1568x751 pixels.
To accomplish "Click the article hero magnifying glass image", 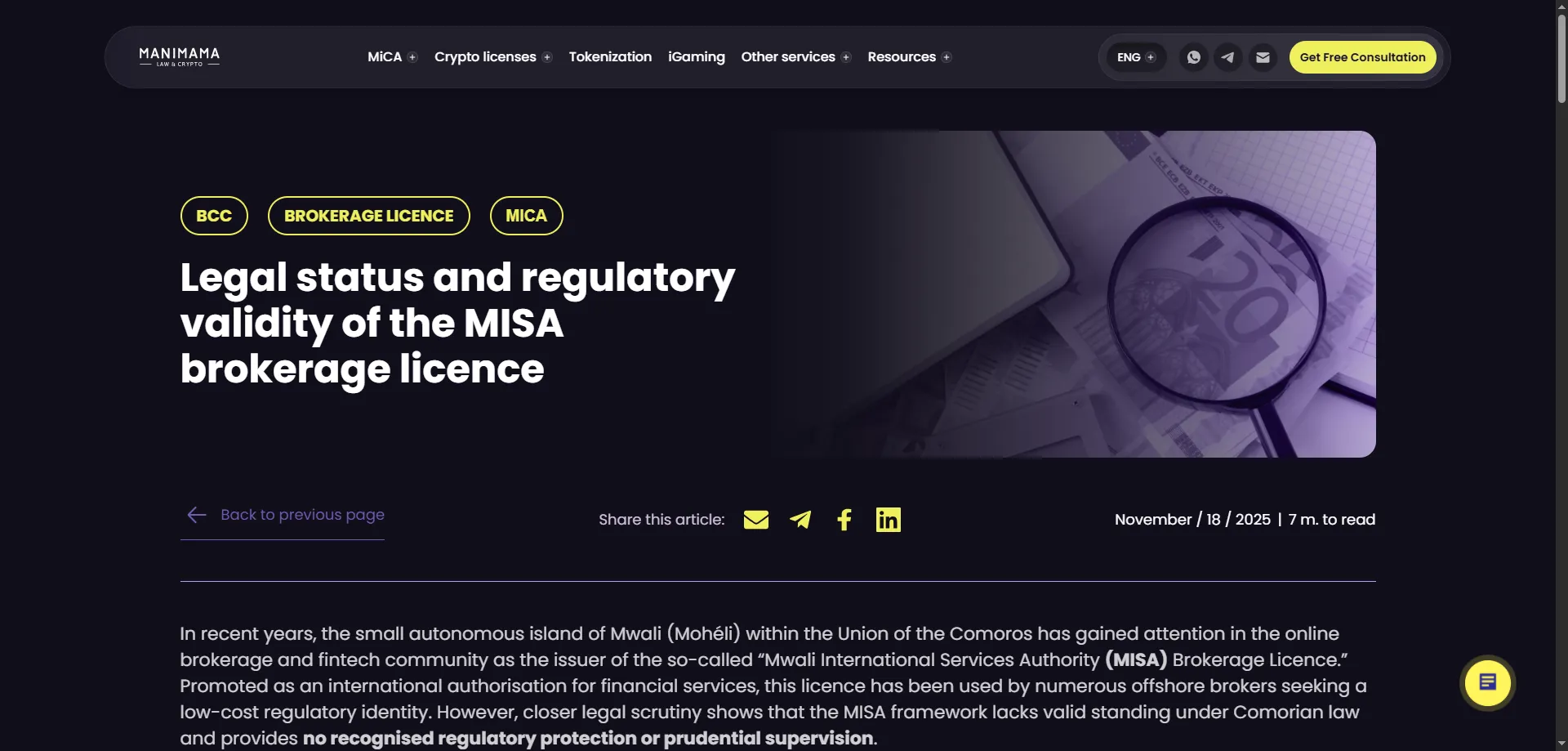I will (x=1074, y=294).
